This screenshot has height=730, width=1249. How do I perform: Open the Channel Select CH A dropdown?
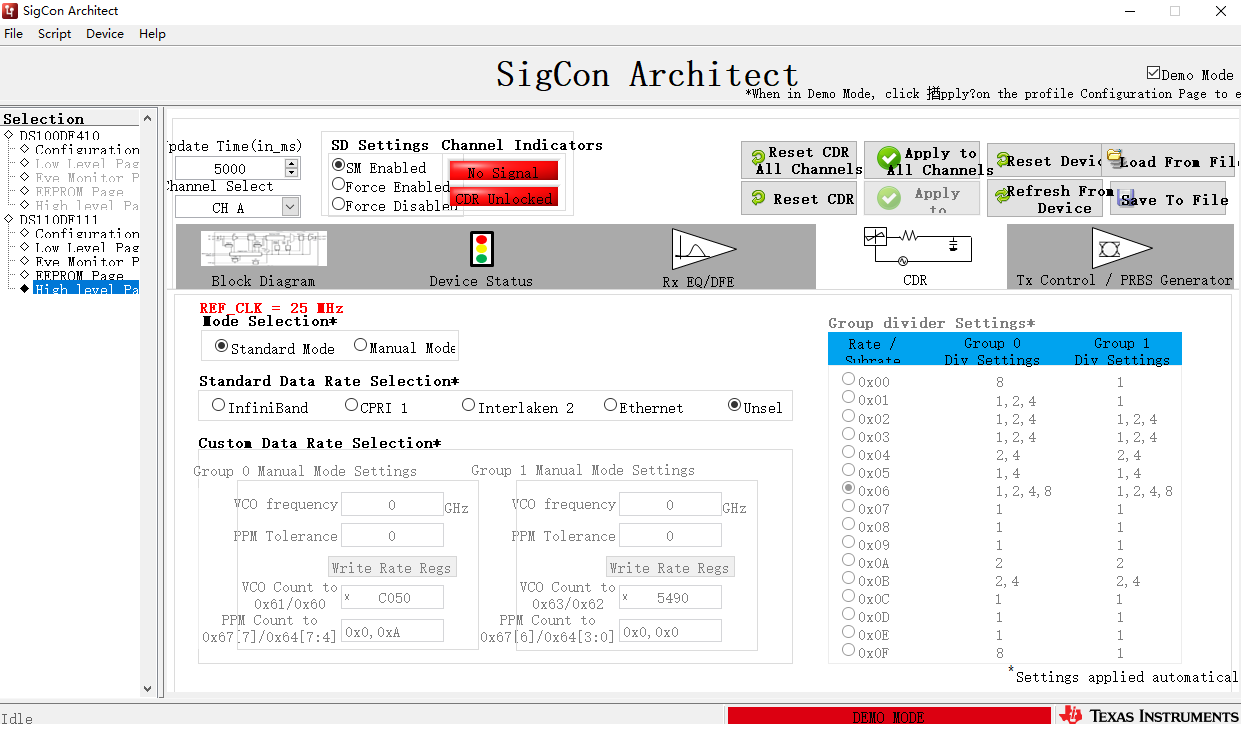coord(290,207)
